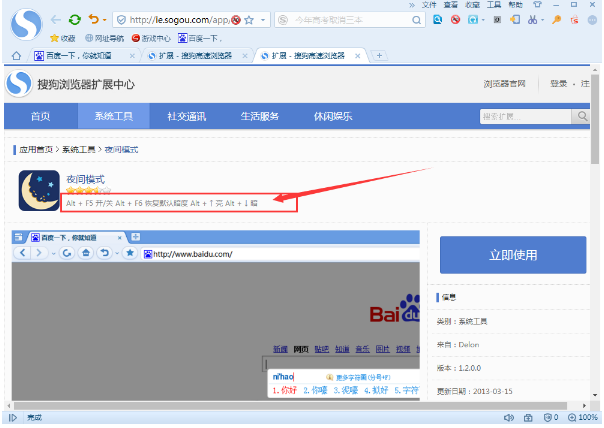Click the orange undo-close-tab arrow

pos(94,19)
